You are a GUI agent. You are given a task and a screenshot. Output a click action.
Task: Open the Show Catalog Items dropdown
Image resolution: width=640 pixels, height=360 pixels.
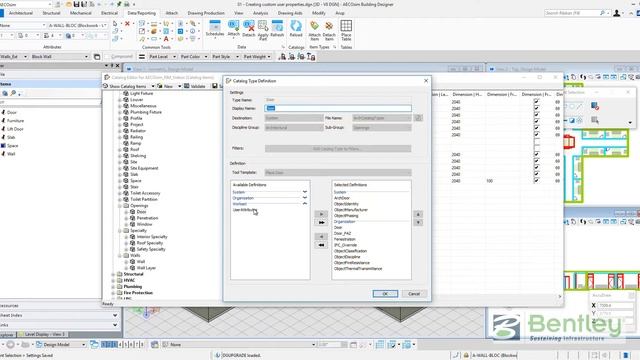pyautogui.click(x=153, y=86)
